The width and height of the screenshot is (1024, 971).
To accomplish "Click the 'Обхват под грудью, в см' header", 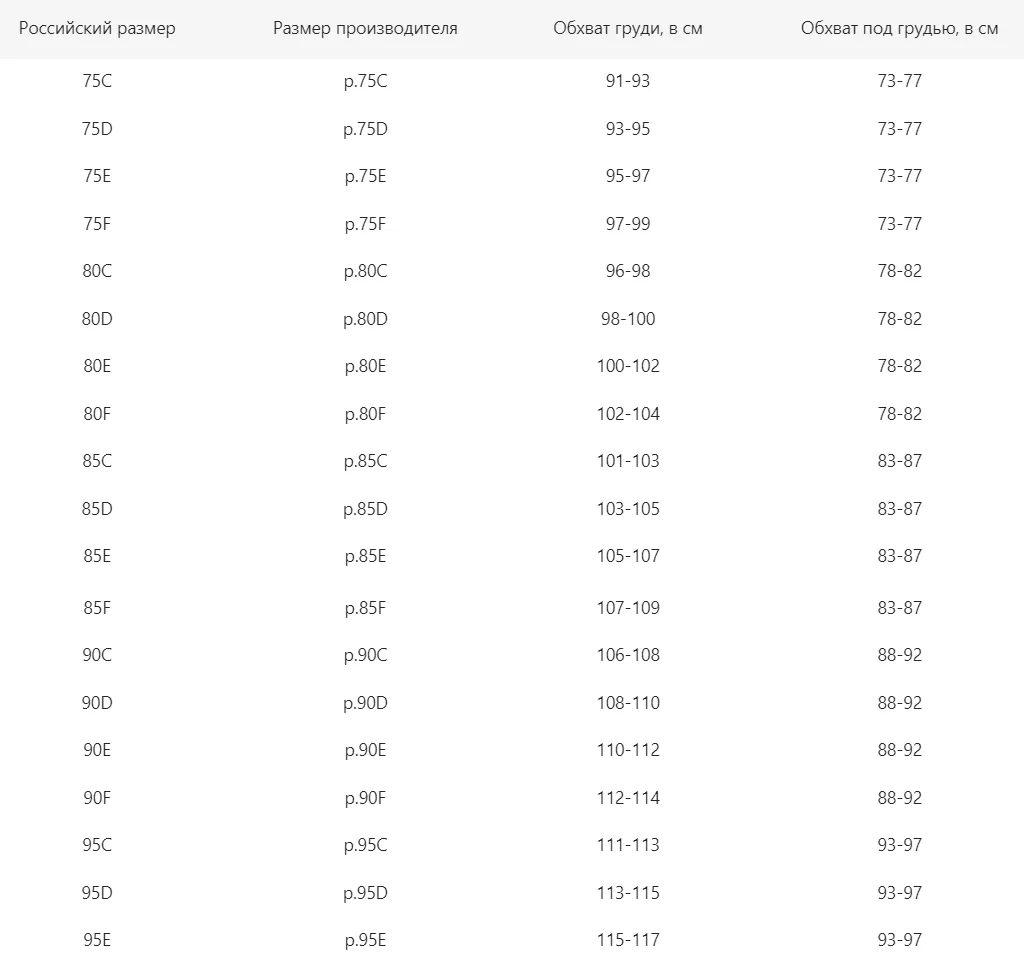I will click(899, 28).
